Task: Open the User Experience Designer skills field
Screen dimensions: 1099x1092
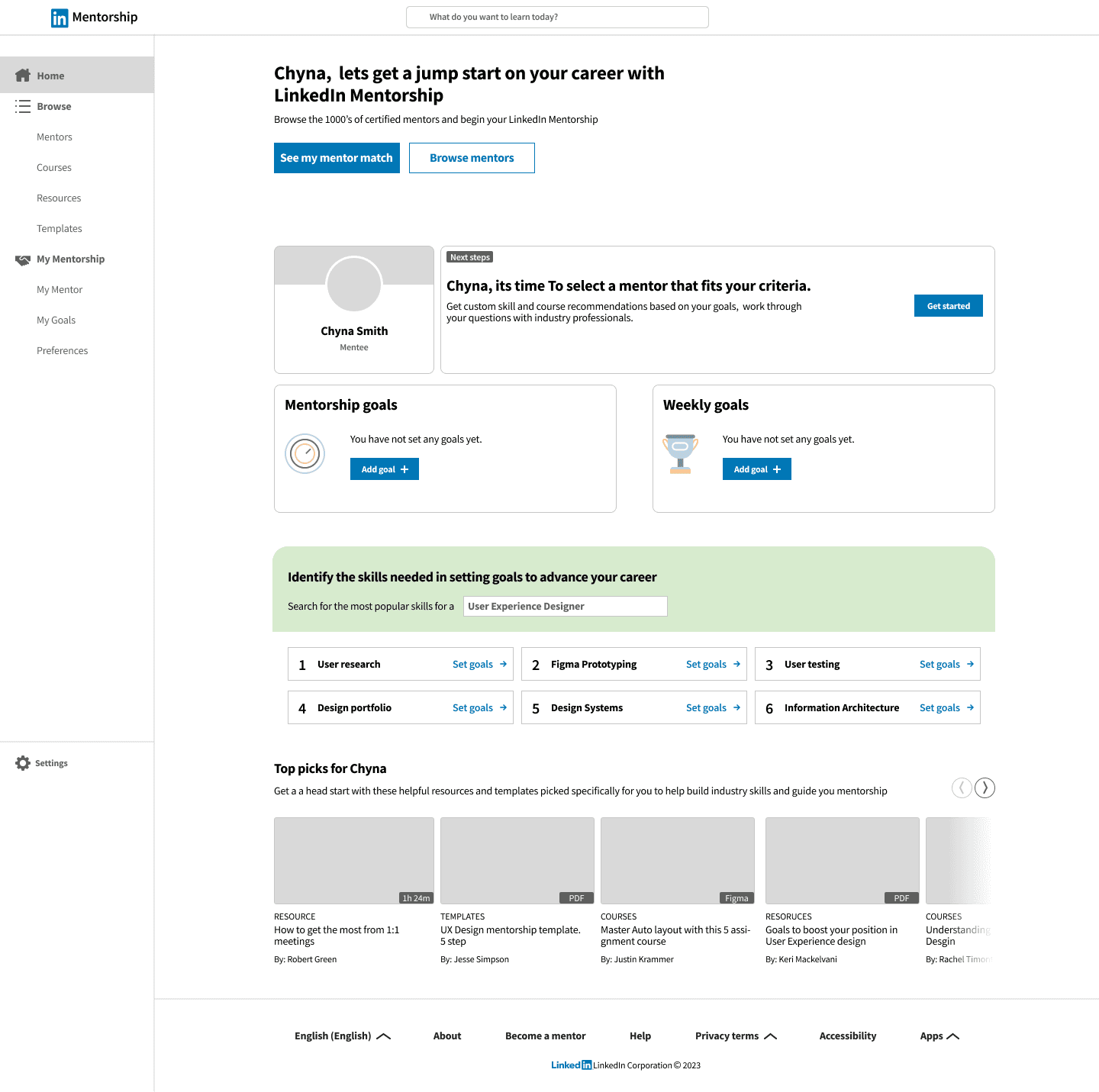Action: click(566, 606)
